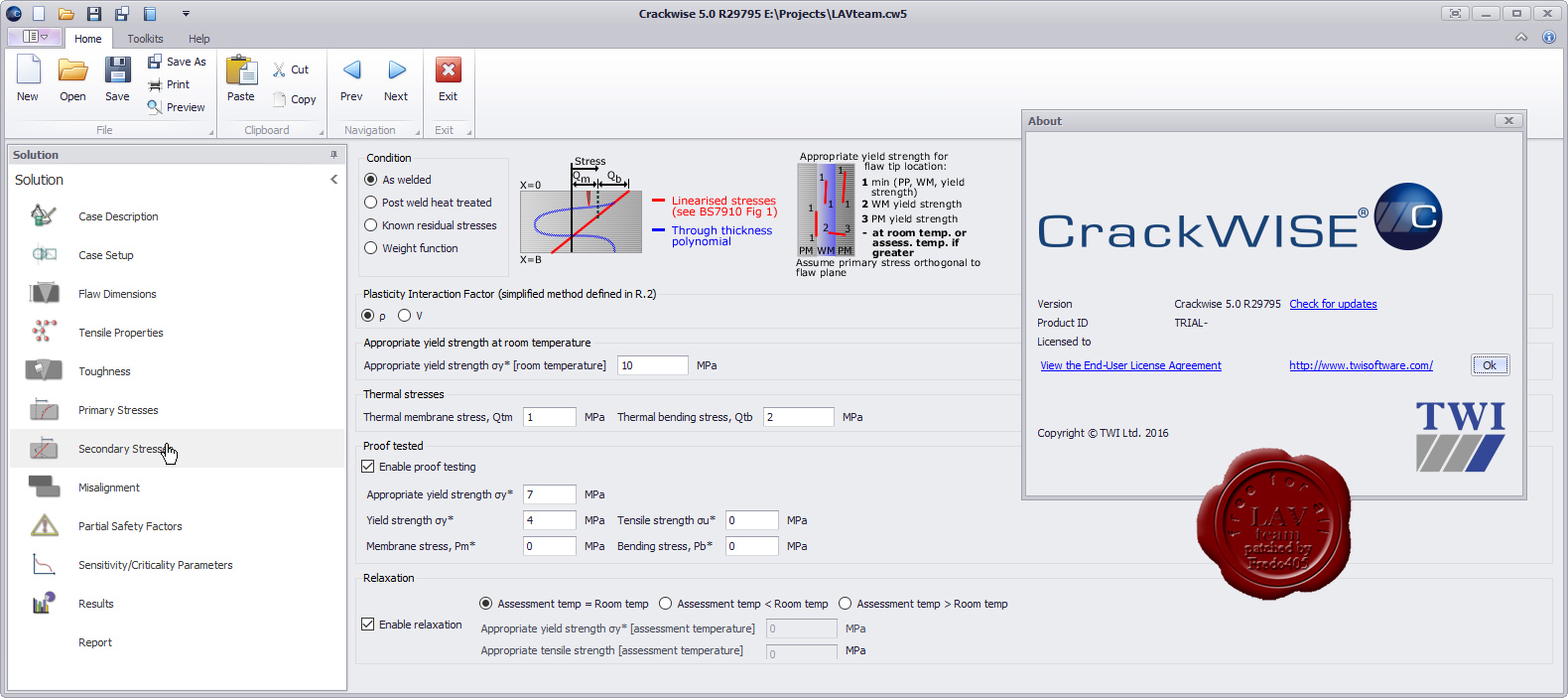Select Assessment temp < Room temp

pos(665,604)
